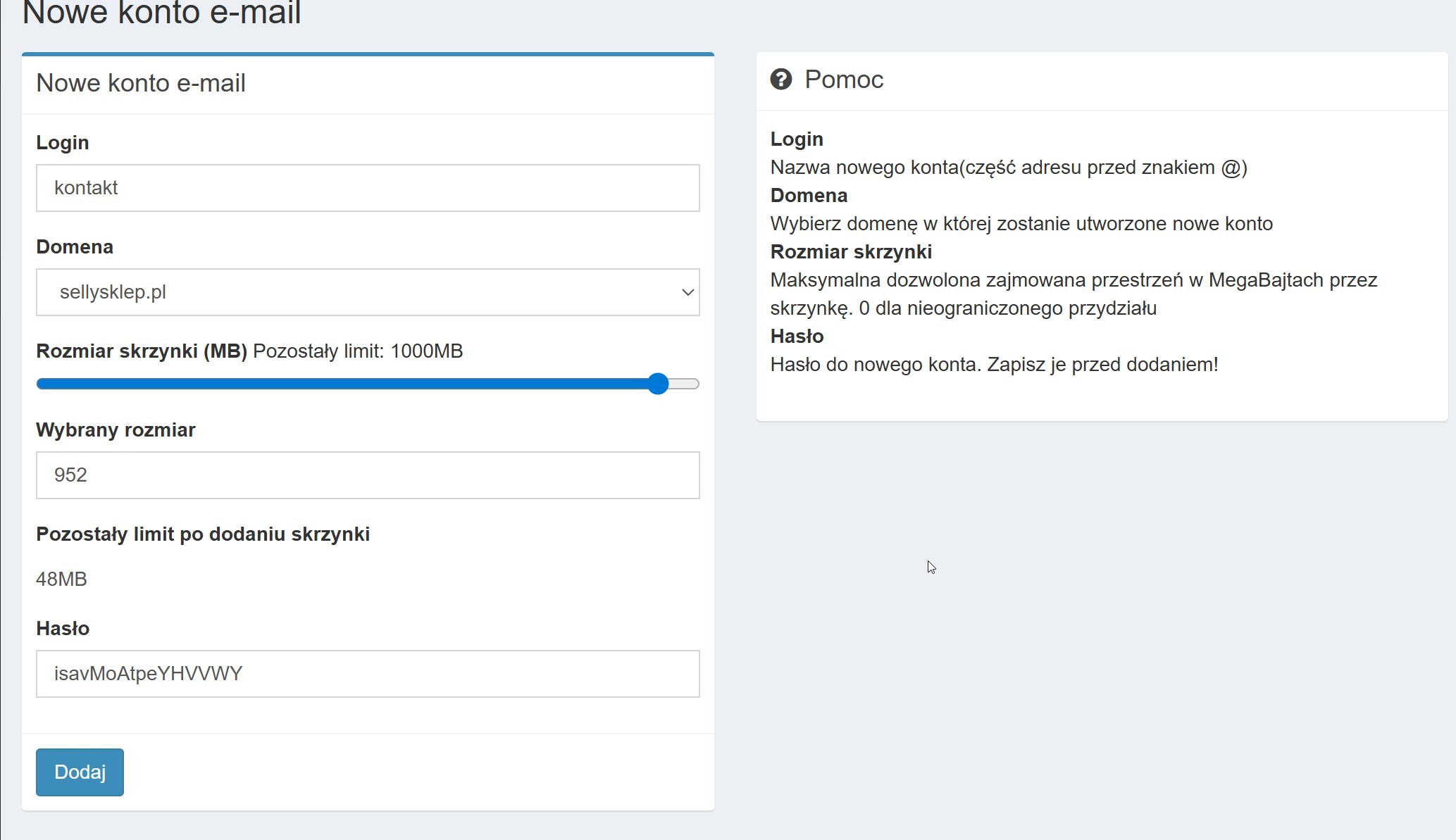Click the Domena label in the form
Image resolution: width=1456 pixels, height=840 pixels.
[x=75, y=246]
